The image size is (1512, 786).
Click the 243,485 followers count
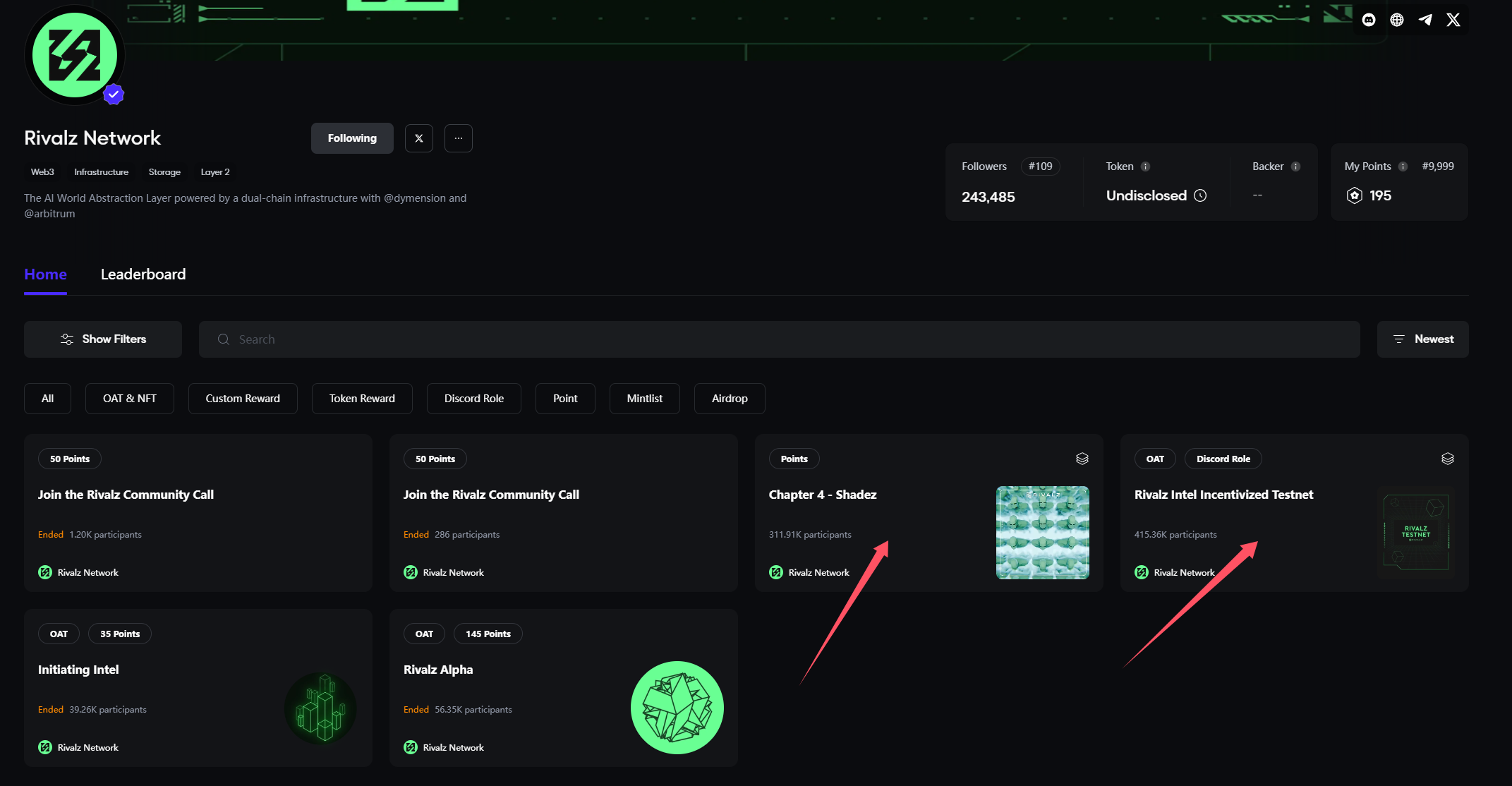coord(988,197)
